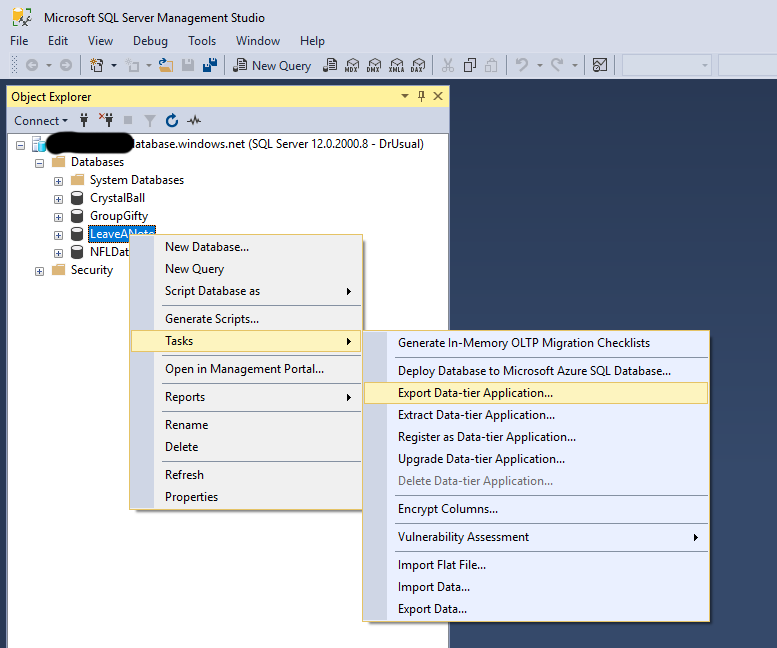Open the Help menu
777x648 pixels.
coord(312,41)
